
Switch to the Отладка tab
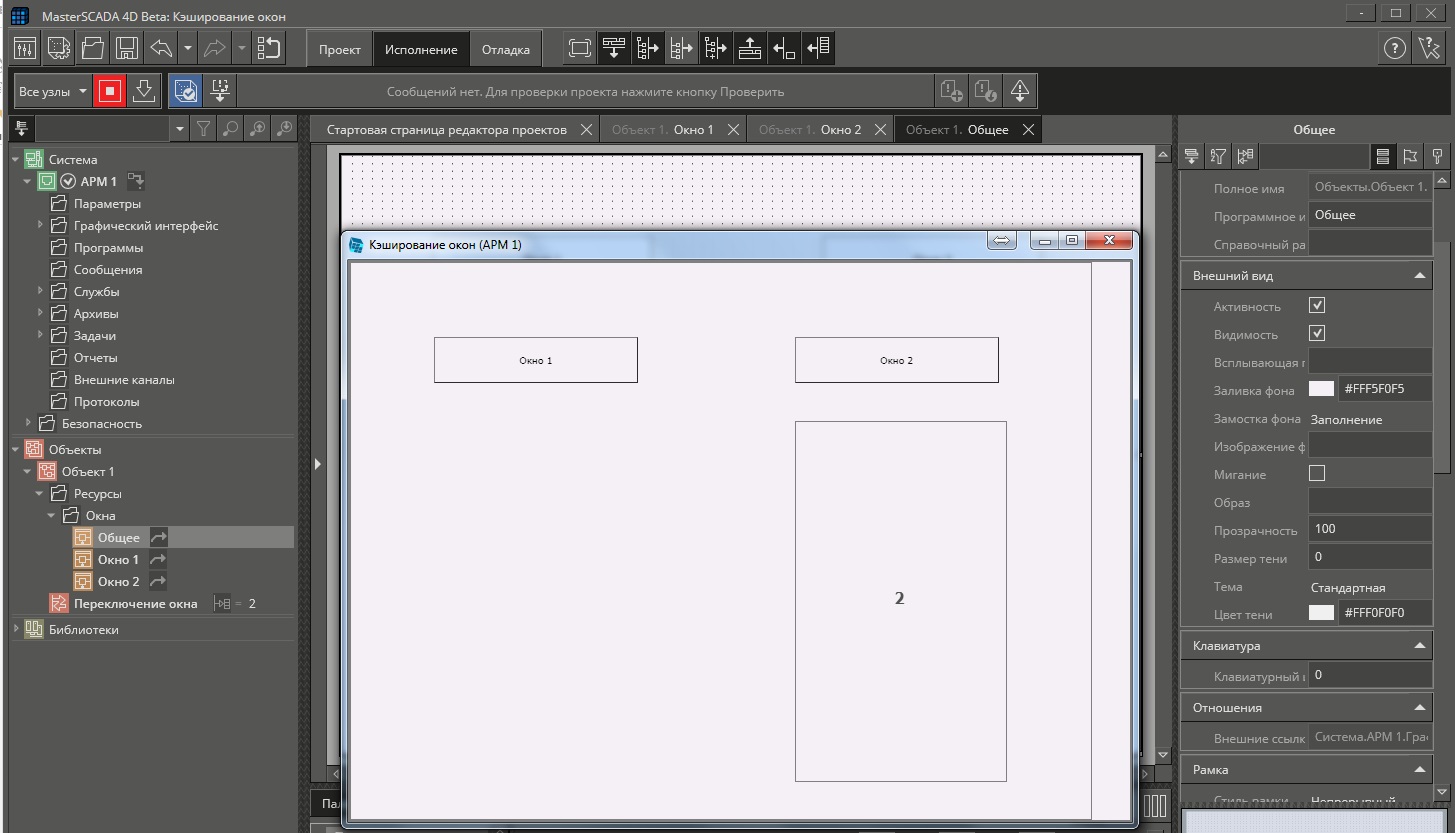505,49
